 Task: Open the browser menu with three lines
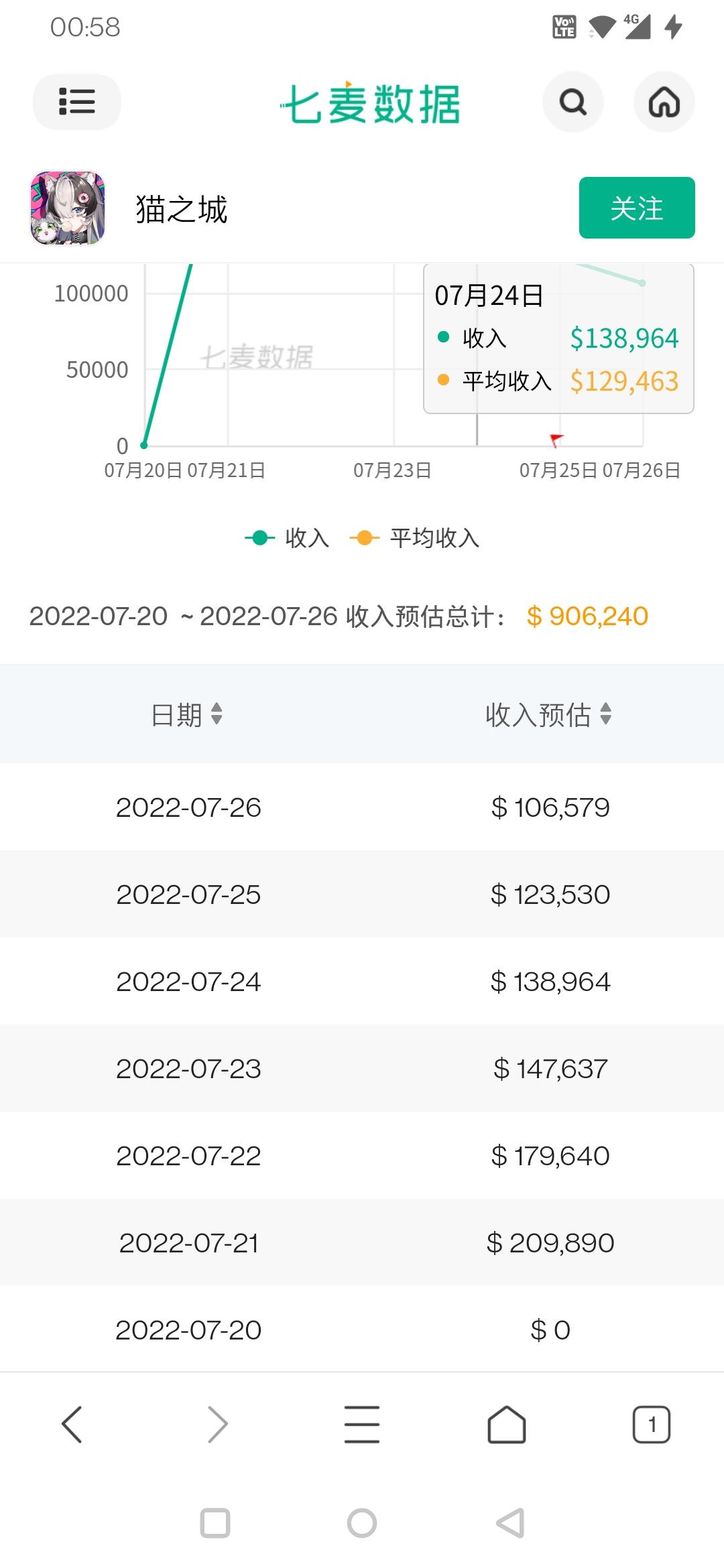(x=362, y=1424)
